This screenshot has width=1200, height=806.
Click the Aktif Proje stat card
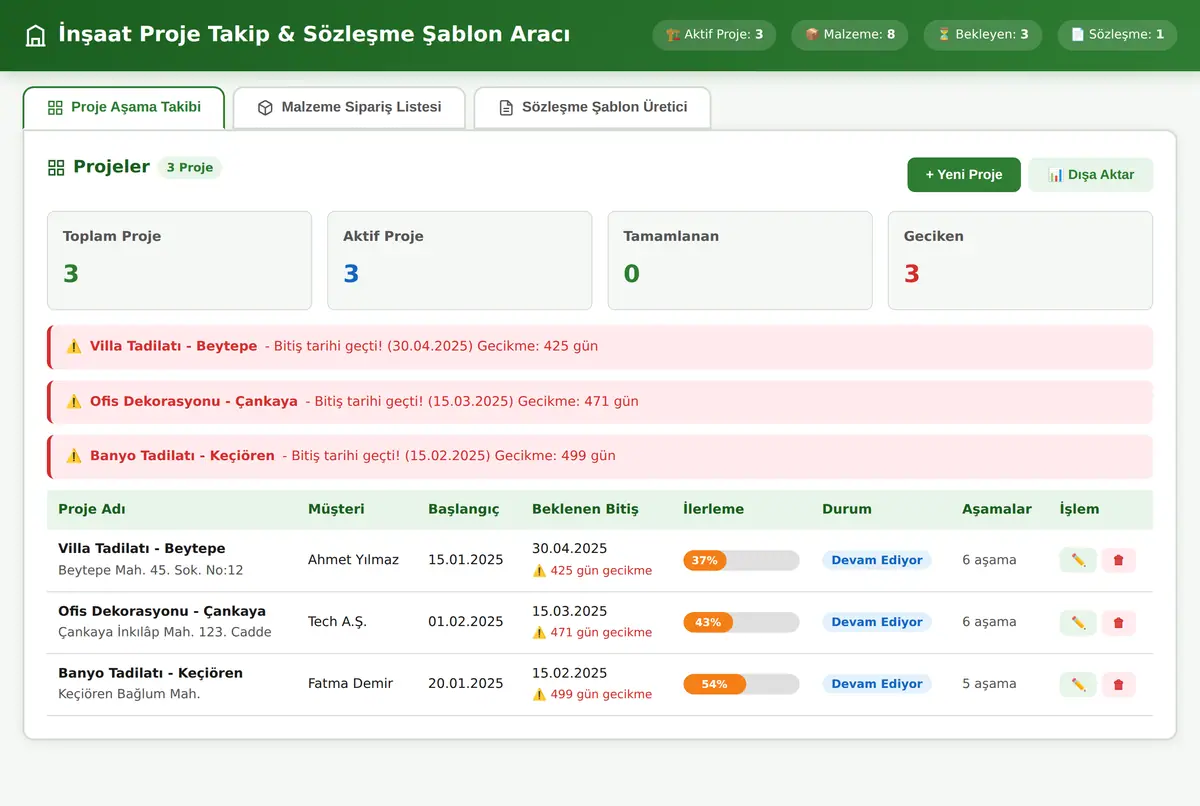pos(460,260)
